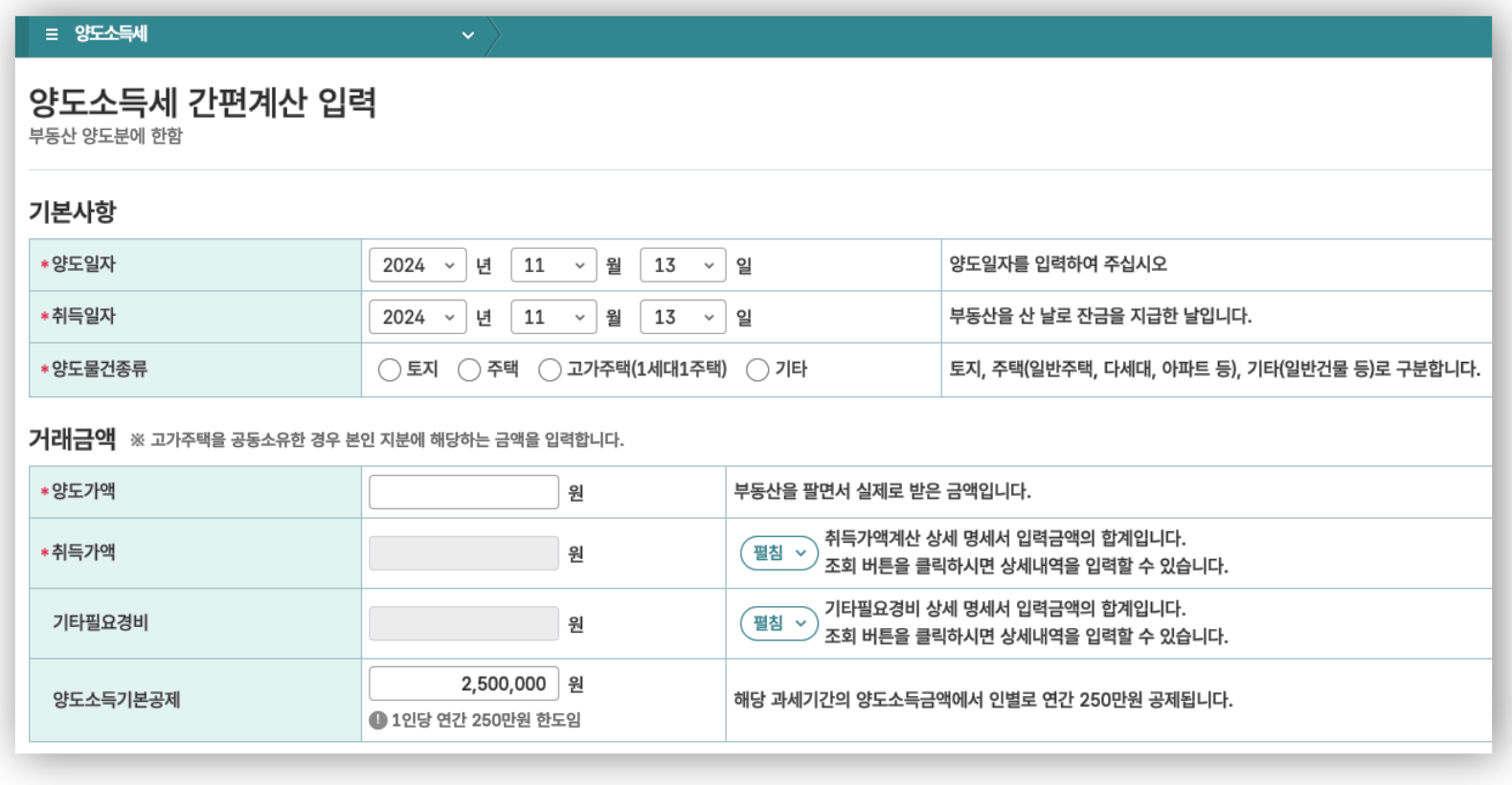1512x785 pixels.
Task: Select the 고가주택(1세대1주택) radio button
Action: point(550,370)
